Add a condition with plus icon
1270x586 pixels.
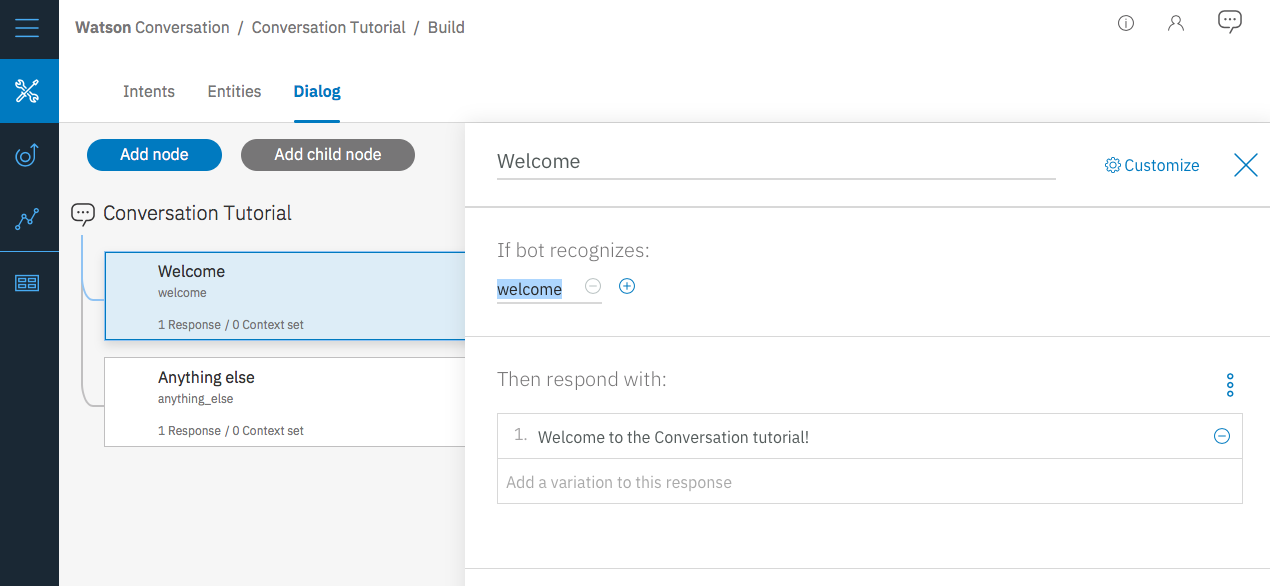(x=627, y=286)
